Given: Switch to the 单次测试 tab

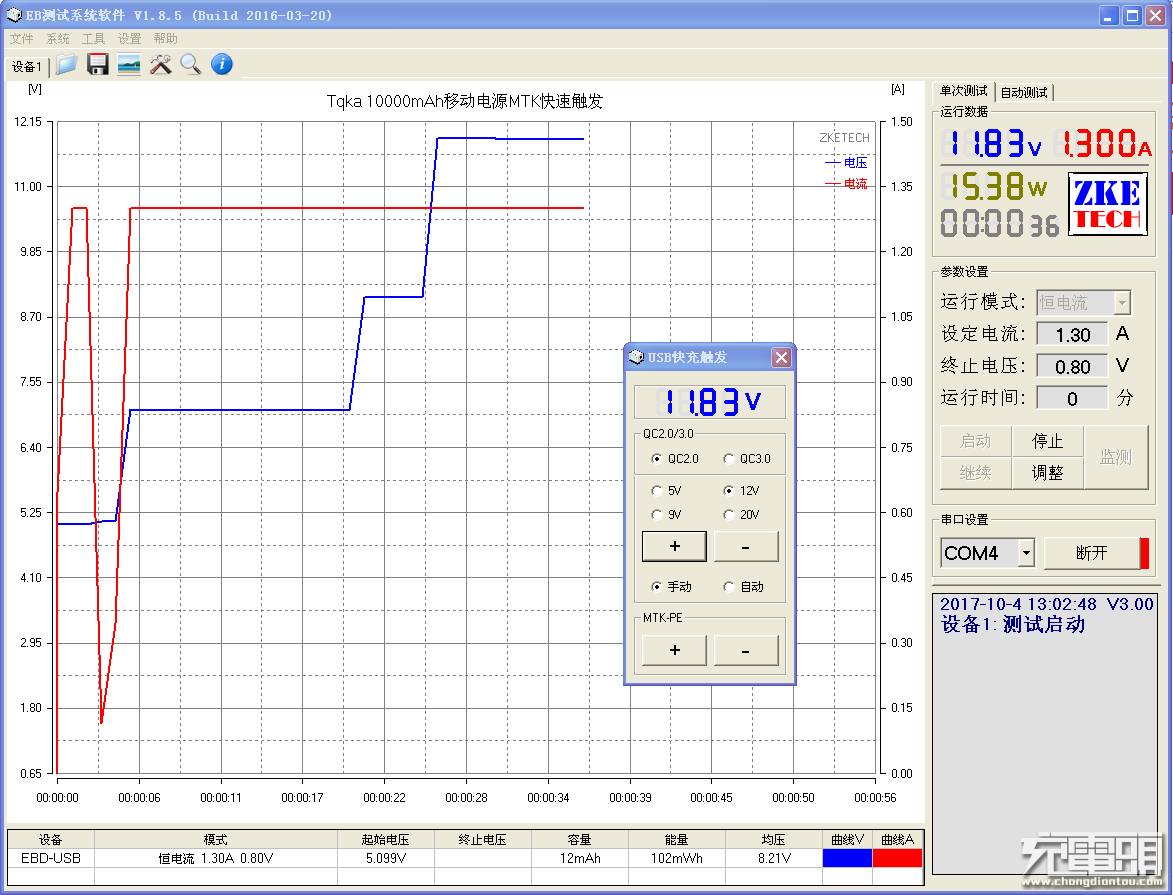Looking at the screenshot, I should coord(964,91).
